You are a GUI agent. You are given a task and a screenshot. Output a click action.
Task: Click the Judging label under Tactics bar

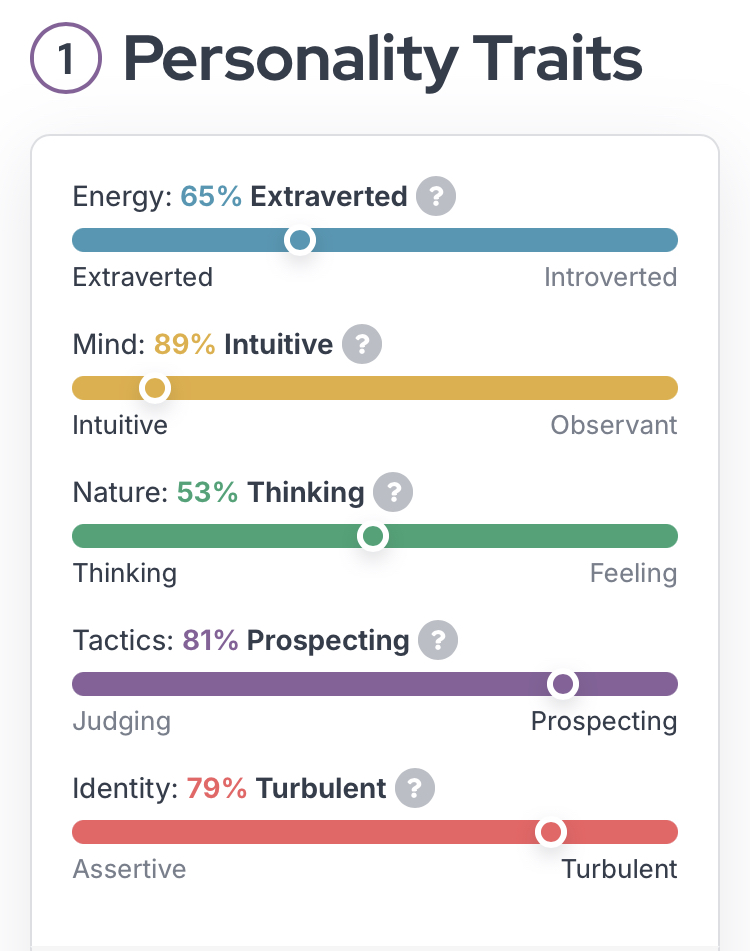pos(122,722)
